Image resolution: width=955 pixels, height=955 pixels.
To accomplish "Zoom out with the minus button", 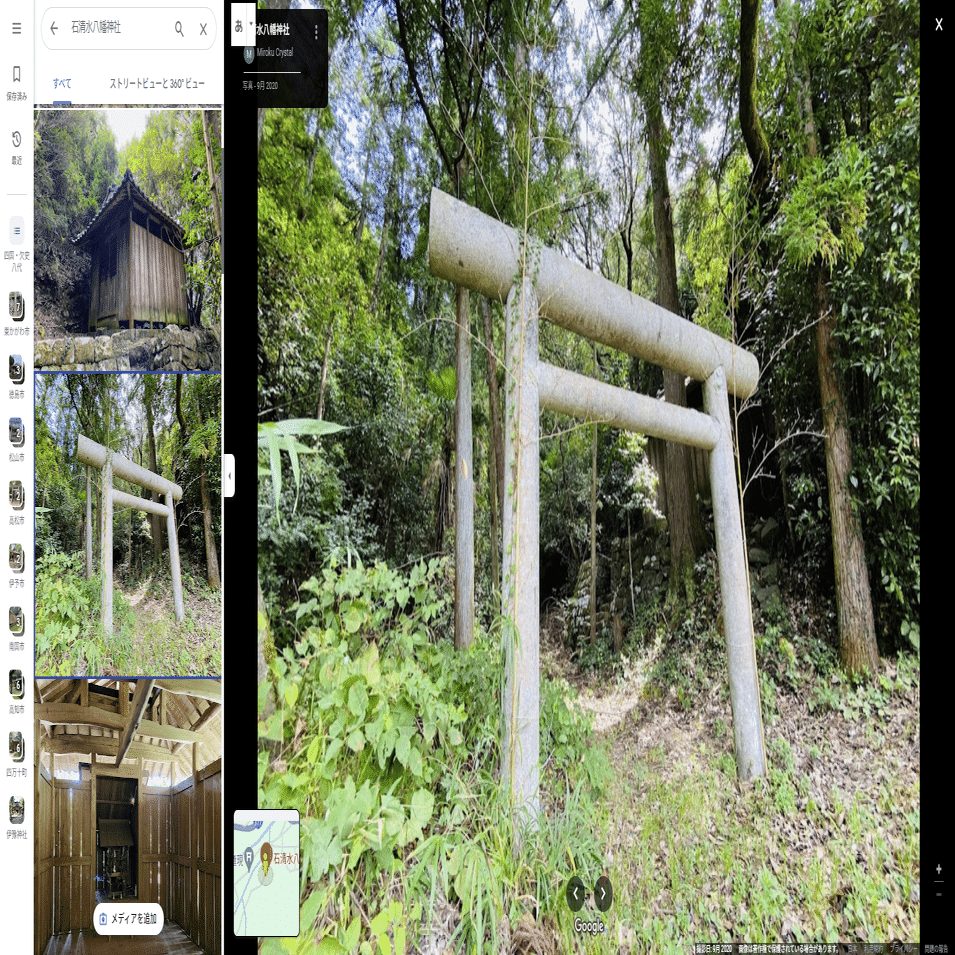I will 939,894.
